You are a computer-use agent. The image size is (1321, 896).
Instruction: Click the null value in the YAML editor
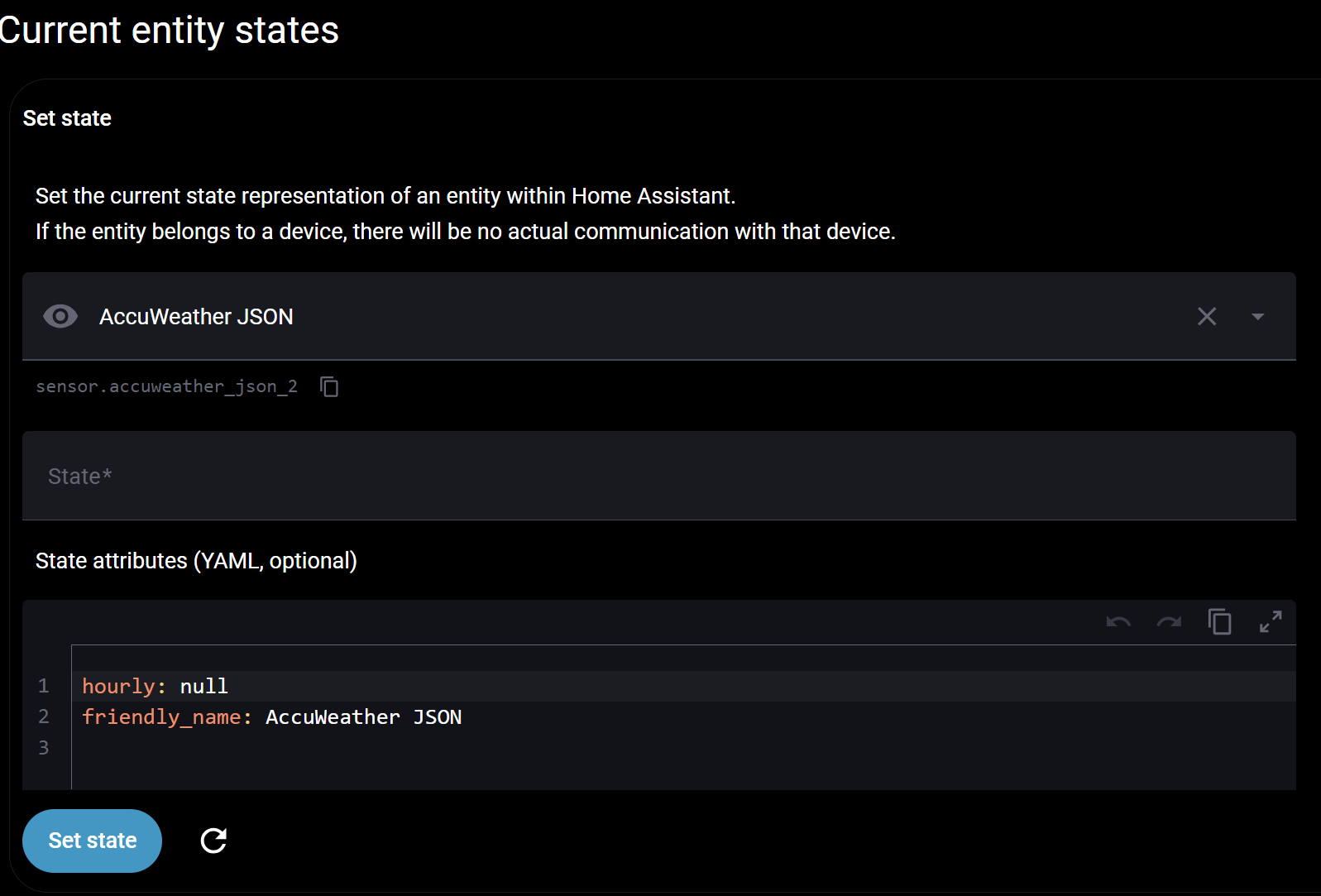click(x=203, y=687)
